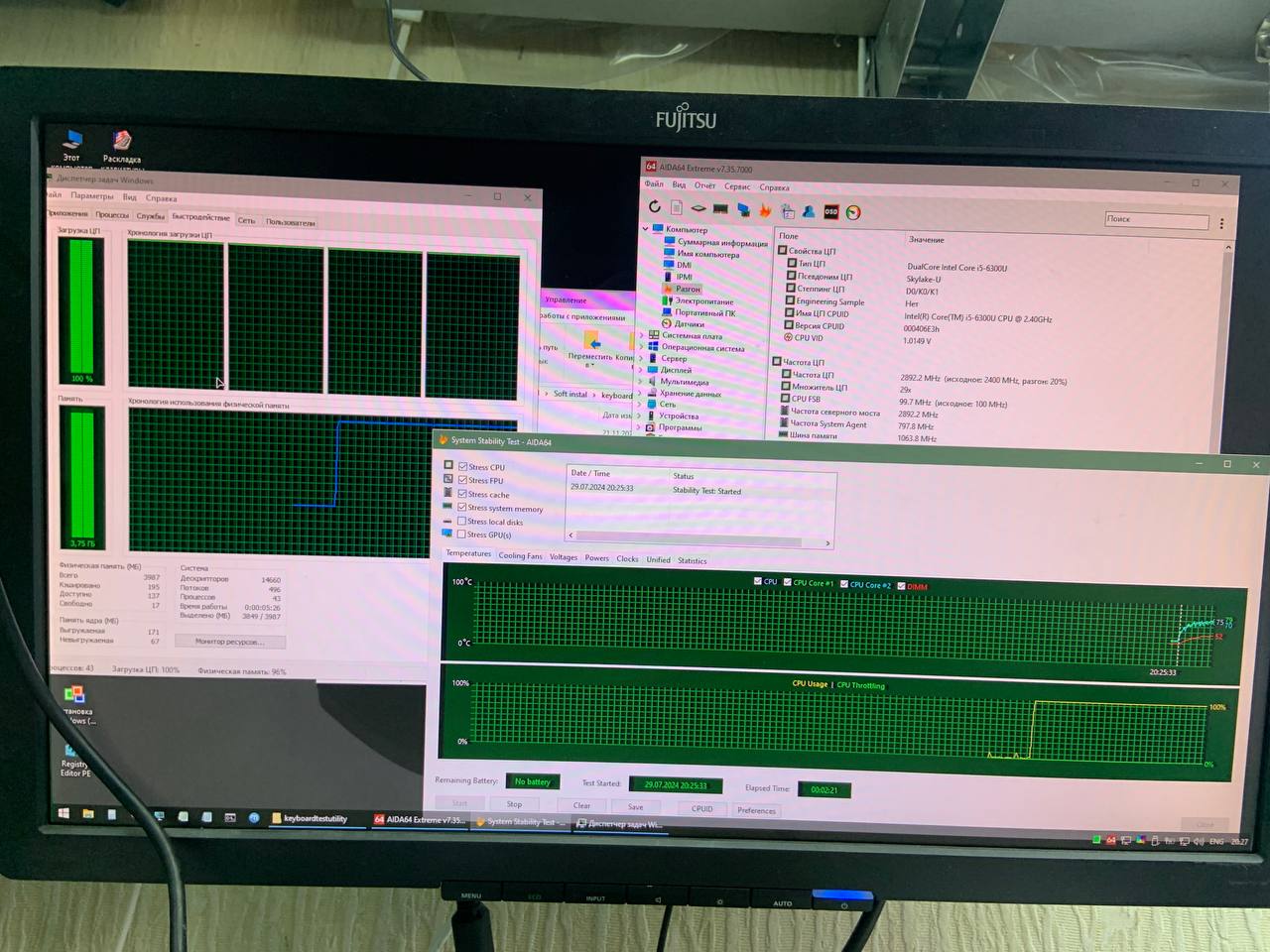Click the gauge benchmark icon in toolbar
This screenshot has height=952, width=1270.
[853, 212]
